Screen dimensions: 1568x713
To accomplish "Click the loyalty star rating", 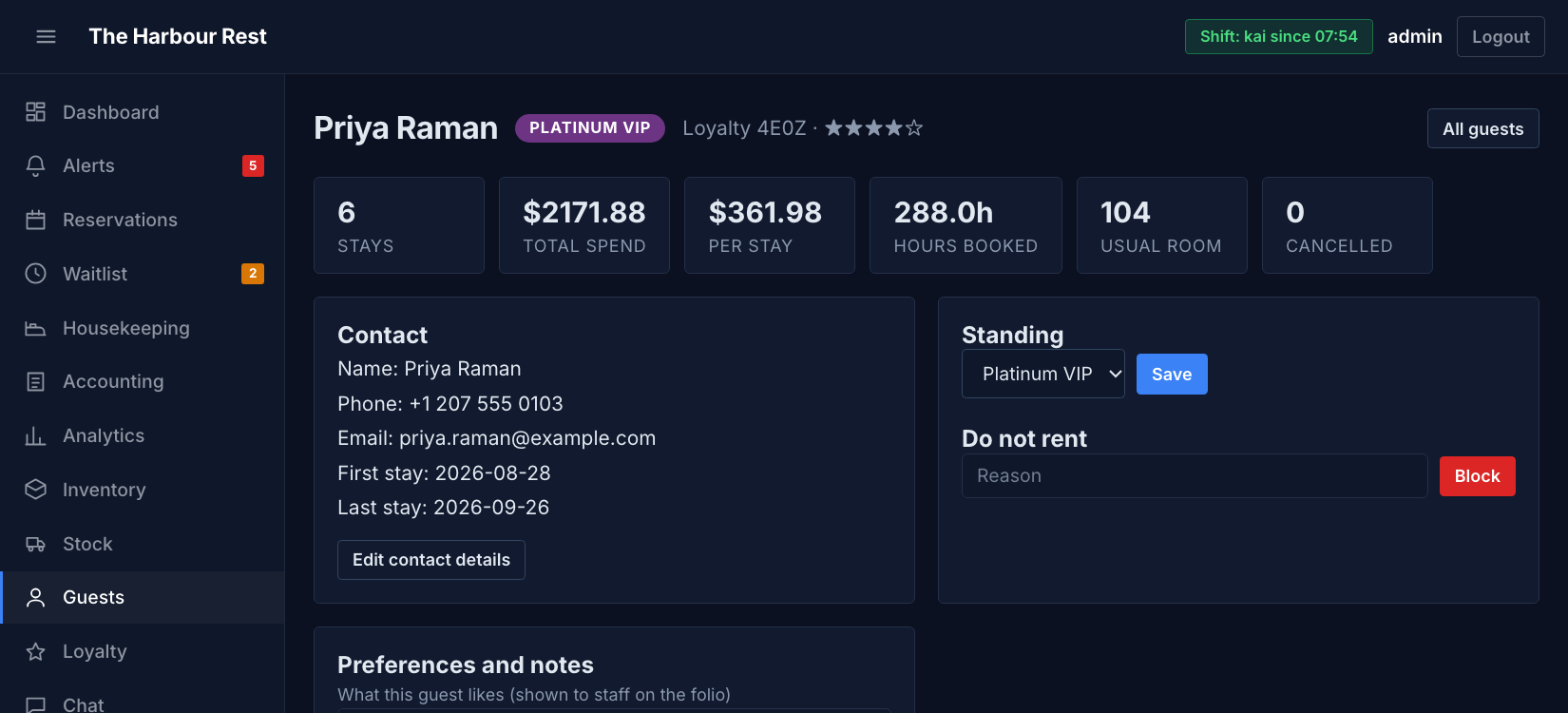I will tap(873, 127).
